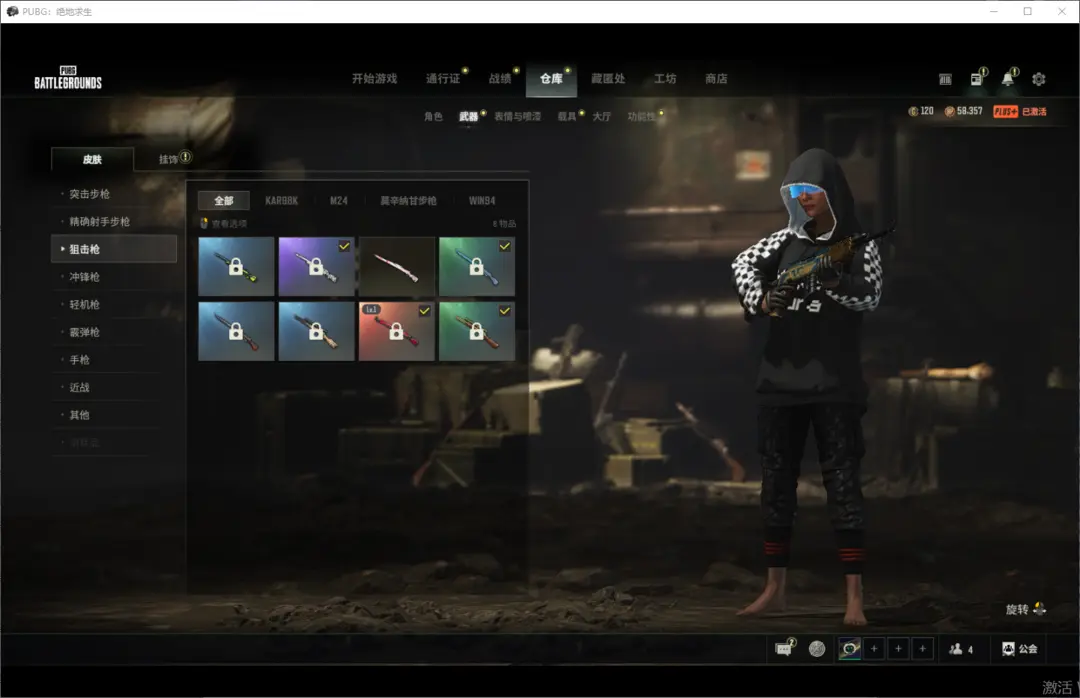Open the 战绩 career tab
The image size is (1080, 698).
pos(500,79)
